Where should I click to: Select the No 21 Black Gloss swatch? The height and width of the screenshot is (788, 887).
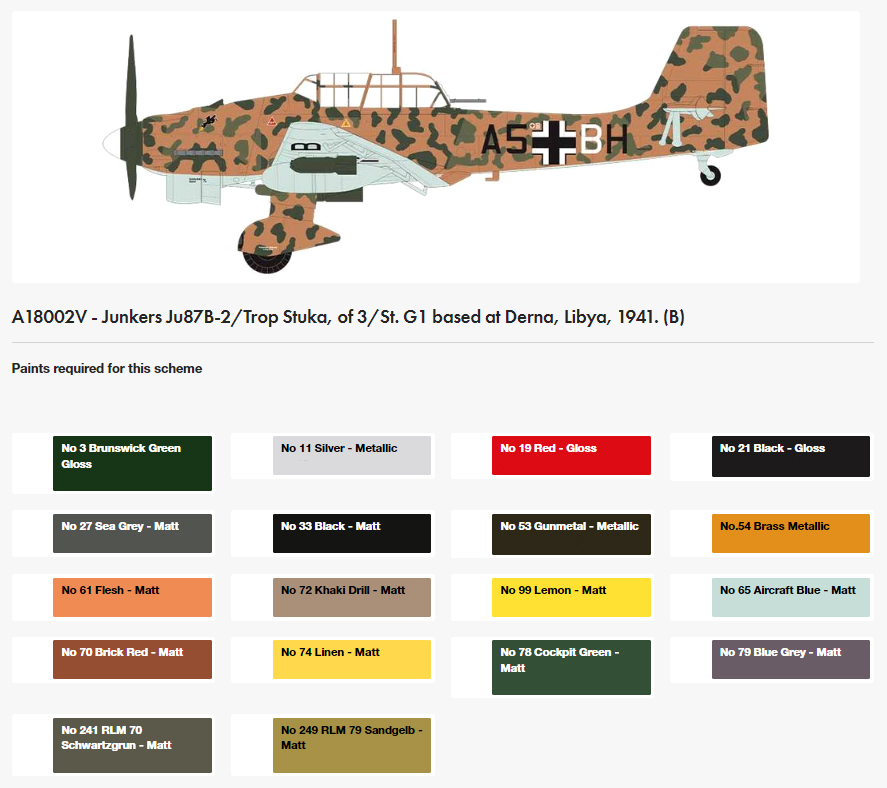tap(791, 456)
